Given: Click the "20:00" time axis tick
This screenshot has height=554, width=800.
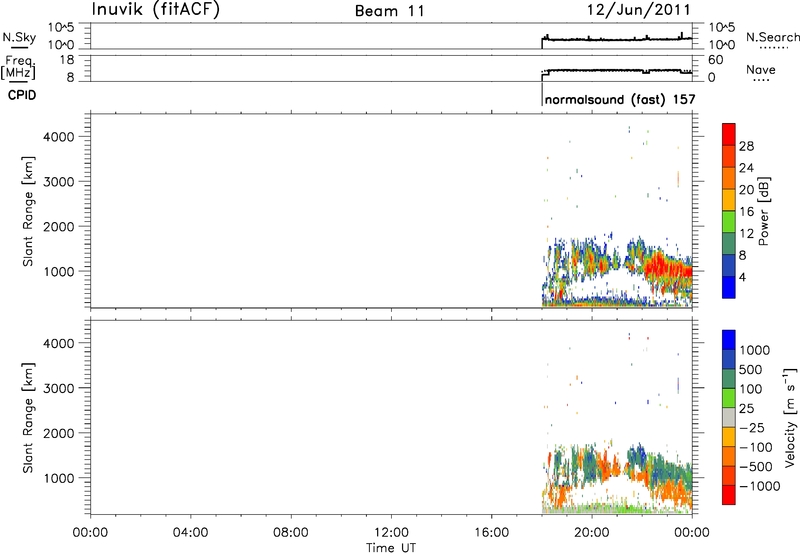Looking at the screenshot, I should point(592,533).
